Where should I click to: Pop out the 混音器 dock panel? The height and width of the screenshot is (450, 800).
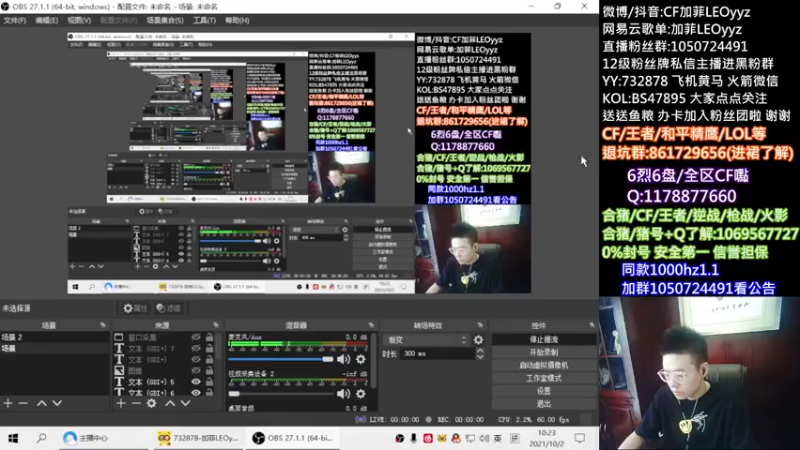click(x=371, y=325)
